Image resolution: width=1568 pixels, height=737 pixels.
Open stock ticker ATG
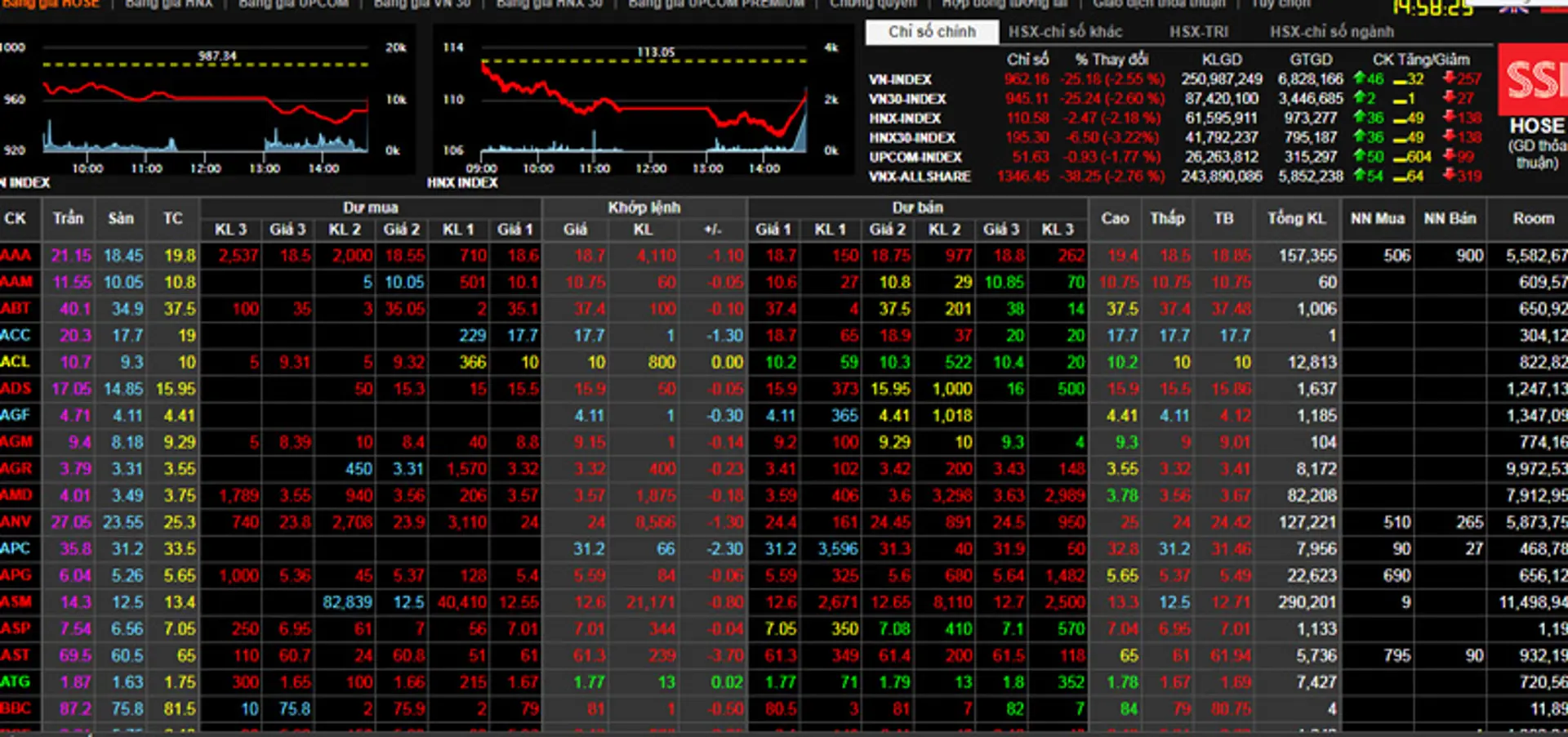click(16, 681)
